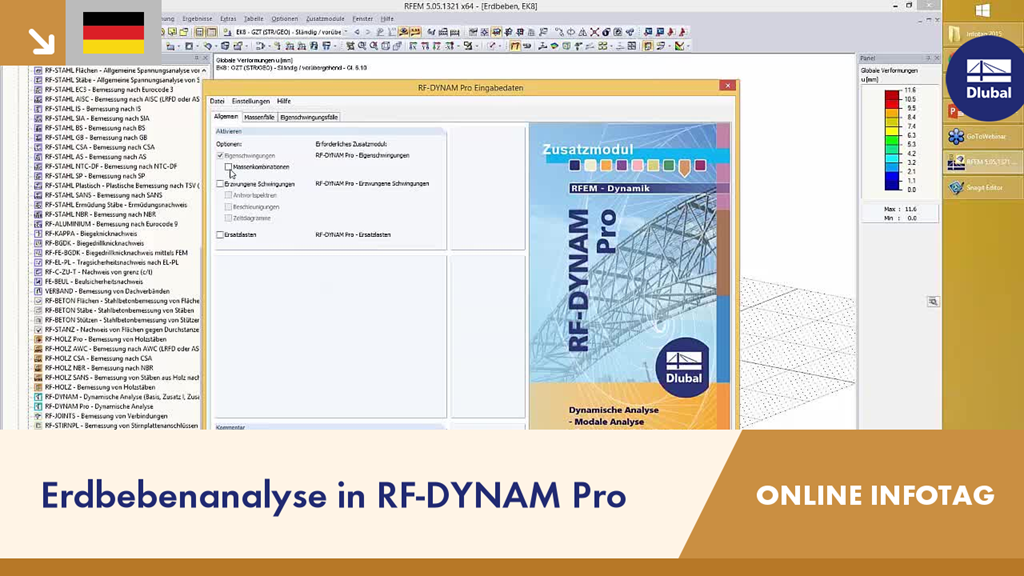Viewport: 1024px width, 576px height.
Task: Switch to Eigenschwingungsfälle tab
Action: (309, 117)
